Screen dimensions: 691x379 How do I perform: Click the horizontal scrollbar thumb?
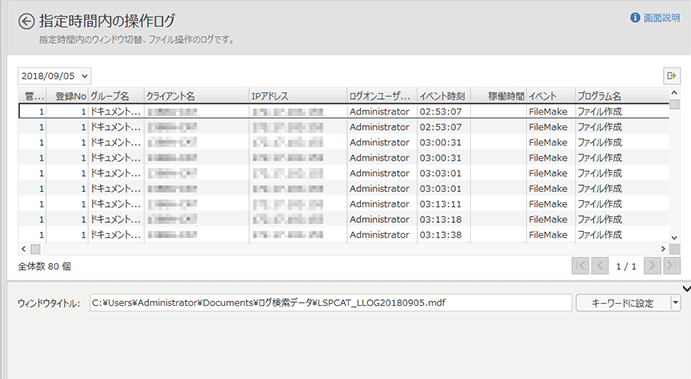pyautogui.click(x=35, y=249)
